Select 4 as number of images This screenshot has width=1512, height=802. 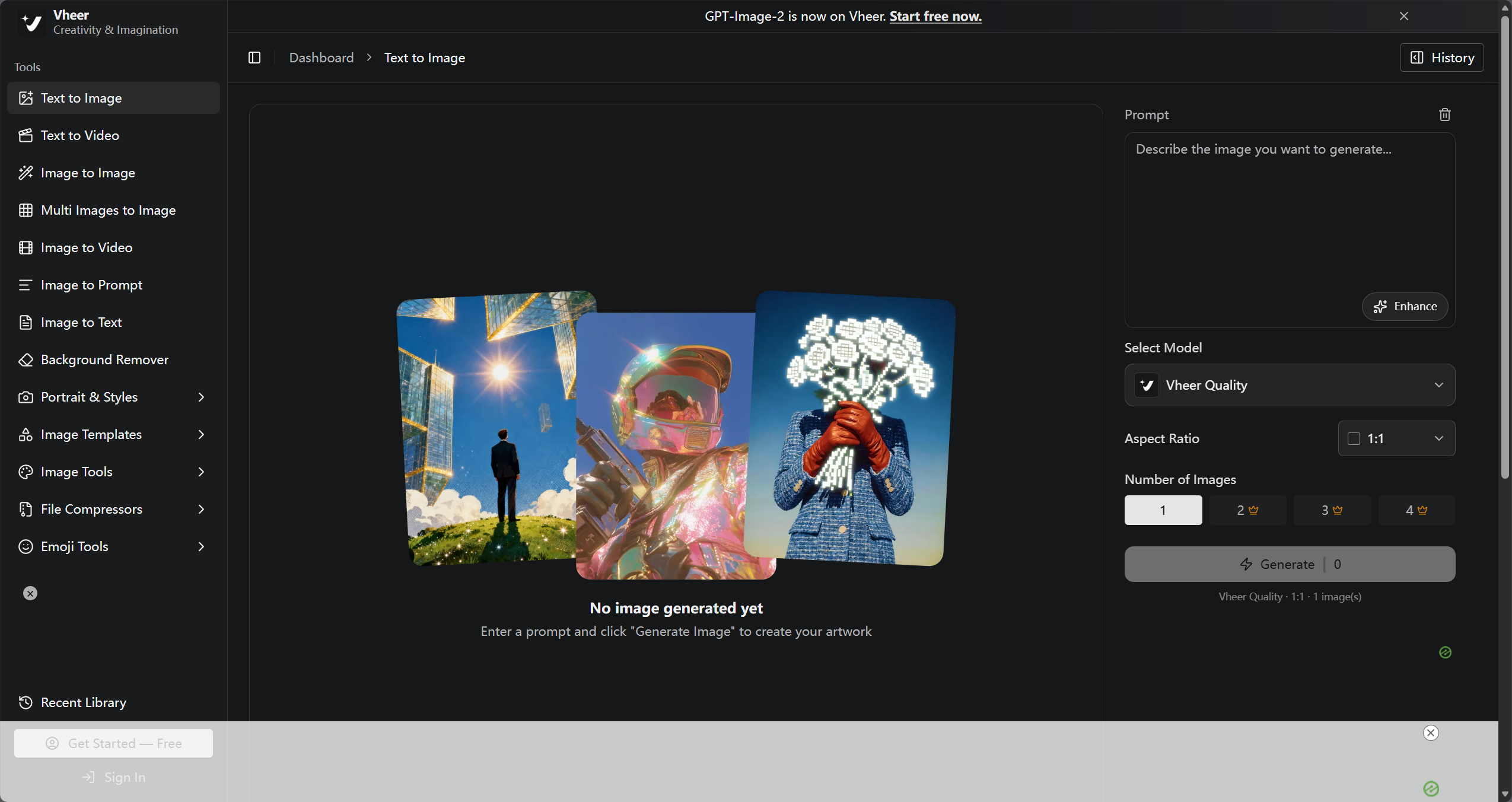(1416, 510)
